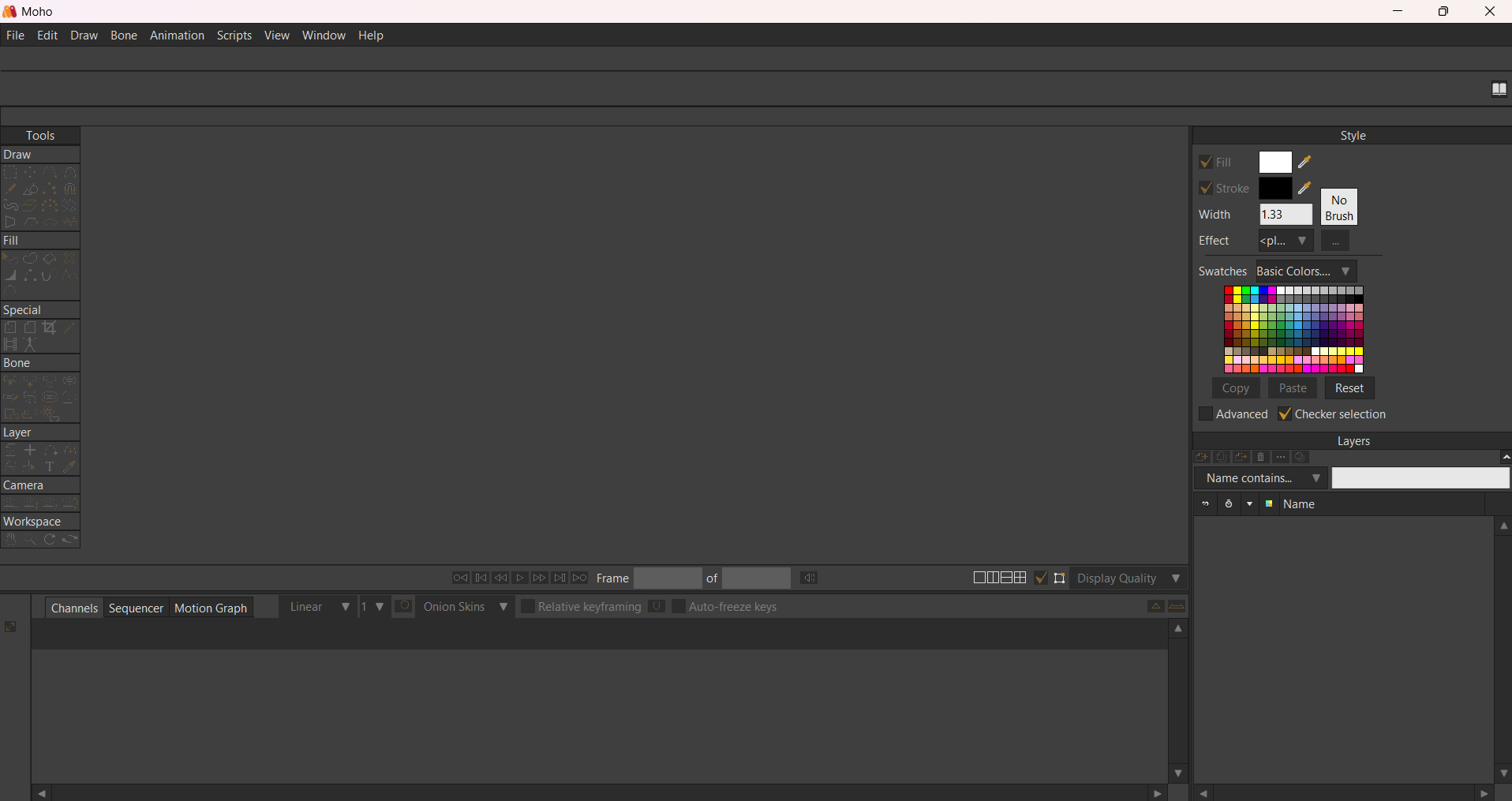Click the Delete Layer trash icon
Screen dimensions: 1512x801
pyautogui.click(x=1260, y=458)
